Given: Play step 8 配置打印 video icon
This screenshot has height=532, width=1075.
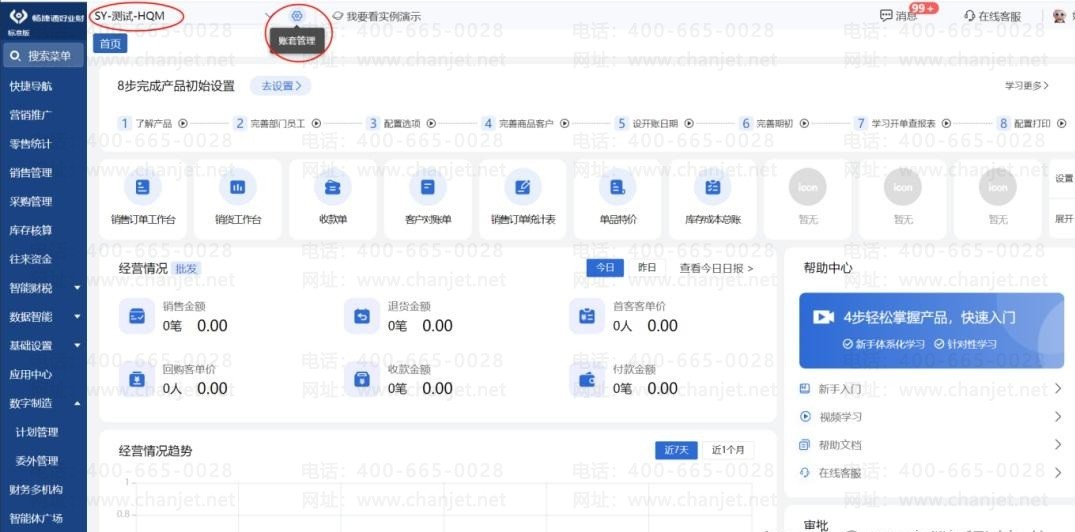Looking at the screenshot, I should (x=1062, y=124).
